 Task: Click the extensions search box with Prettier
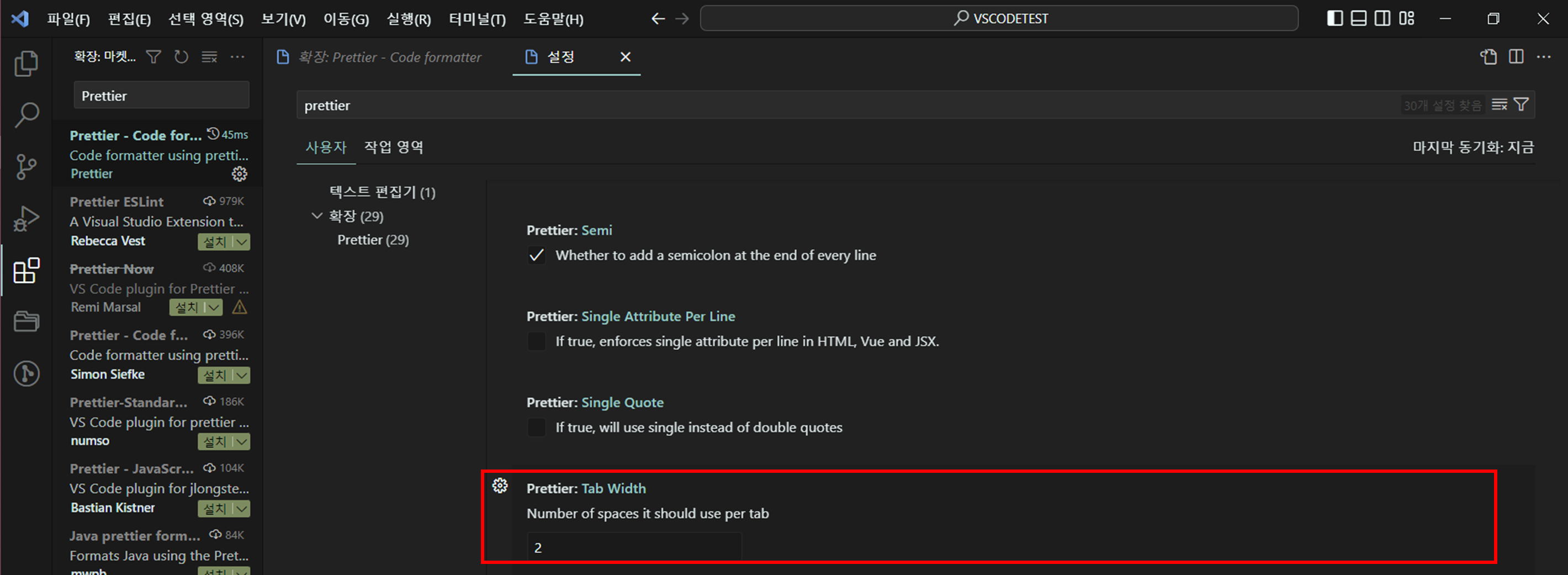[x=161, y=96]
